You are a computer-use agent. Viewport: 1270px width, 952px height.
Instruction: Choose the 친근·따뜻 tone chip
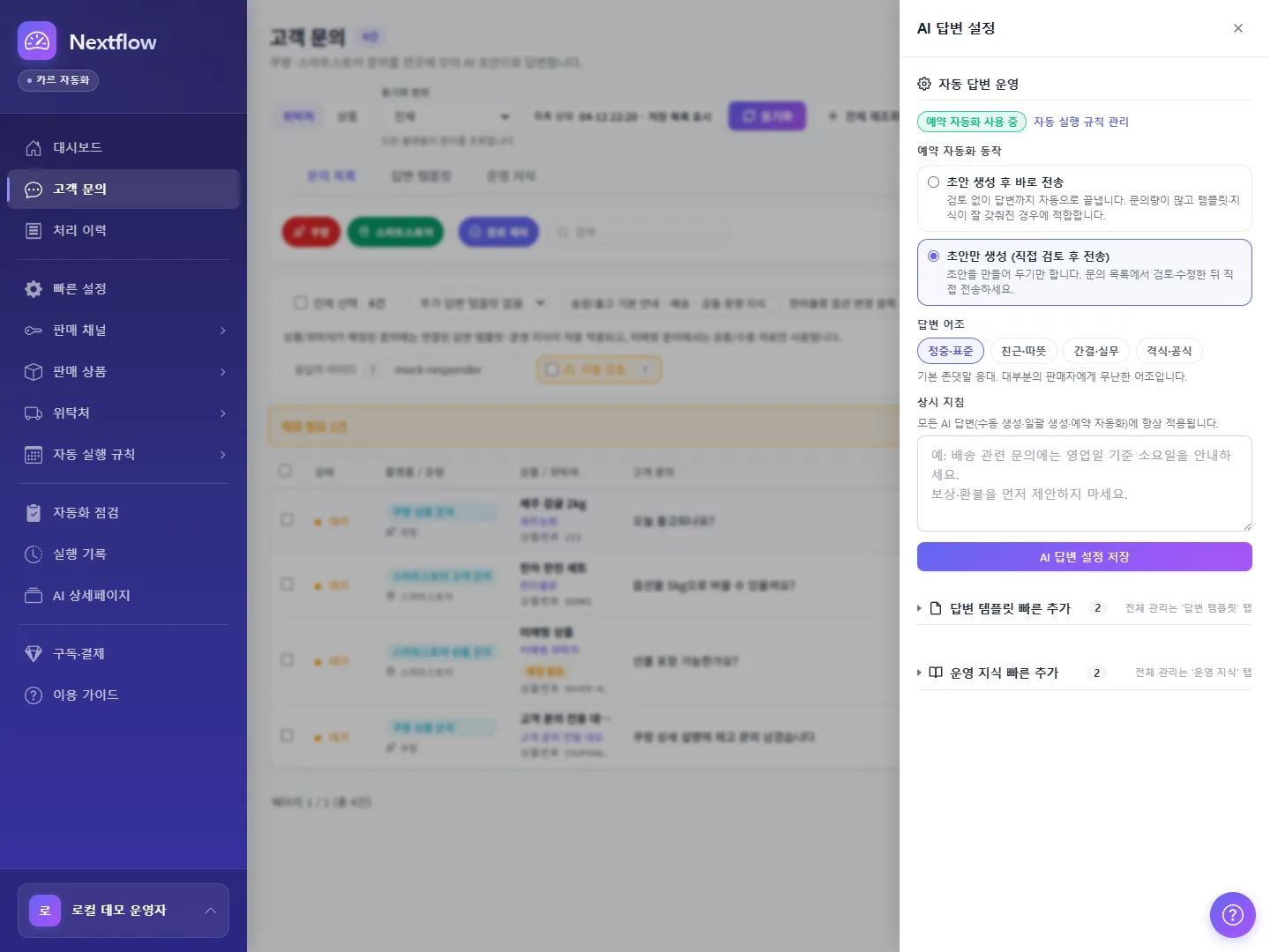1024,351
